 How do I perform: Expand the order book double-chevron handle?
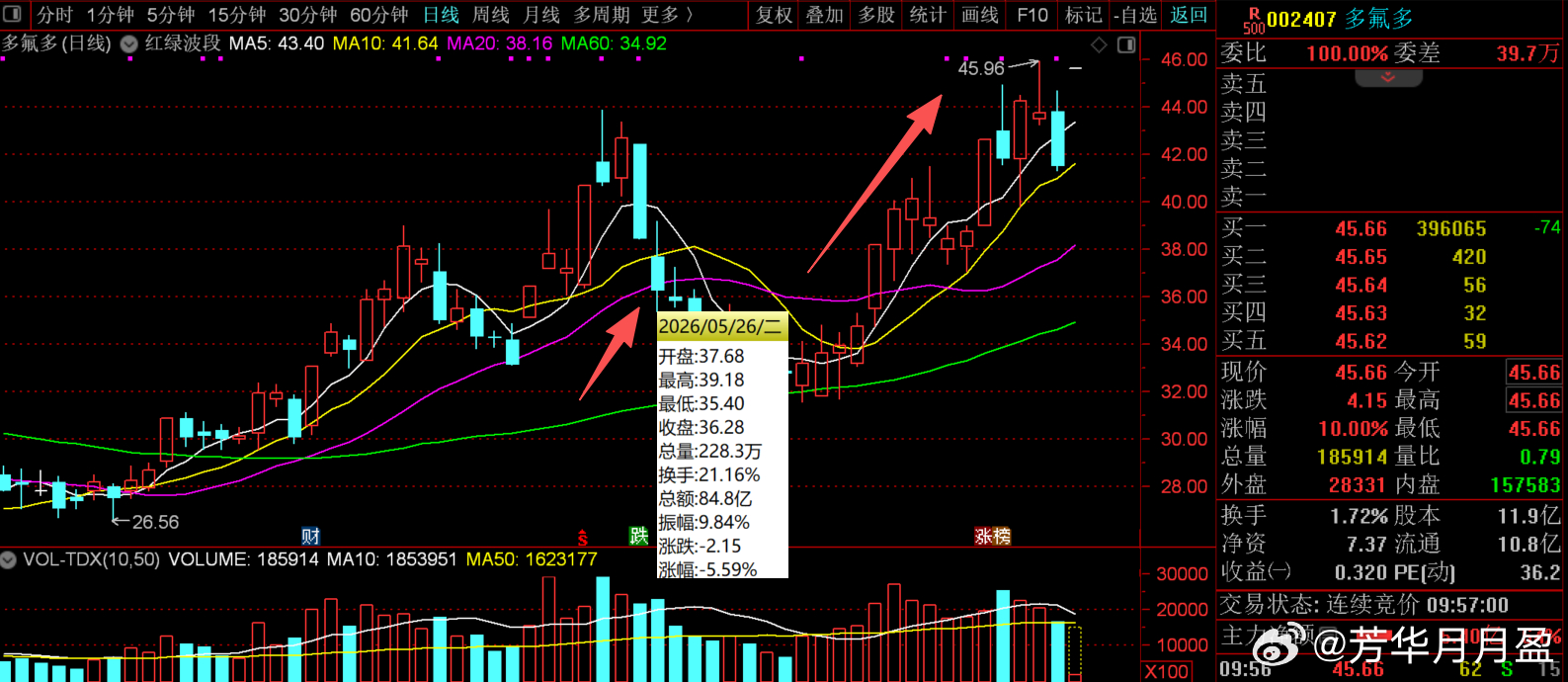click(x=1388, y=77)
